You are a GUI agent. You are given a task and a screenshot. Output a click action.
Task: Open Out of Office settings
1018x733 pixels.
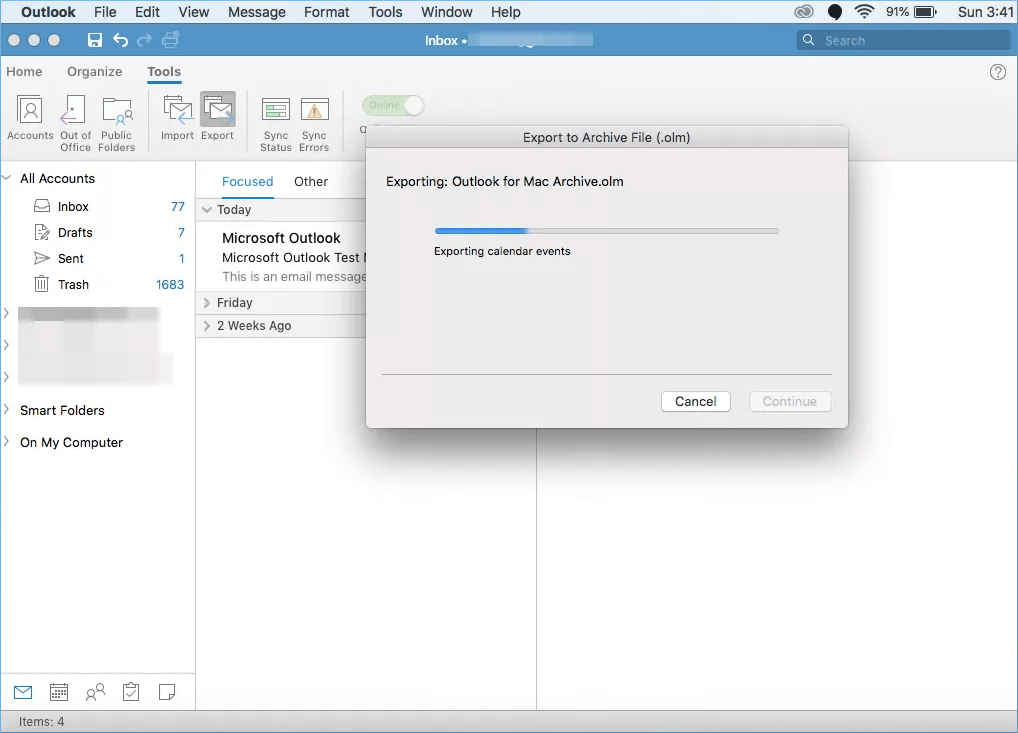tap(75, 123)
